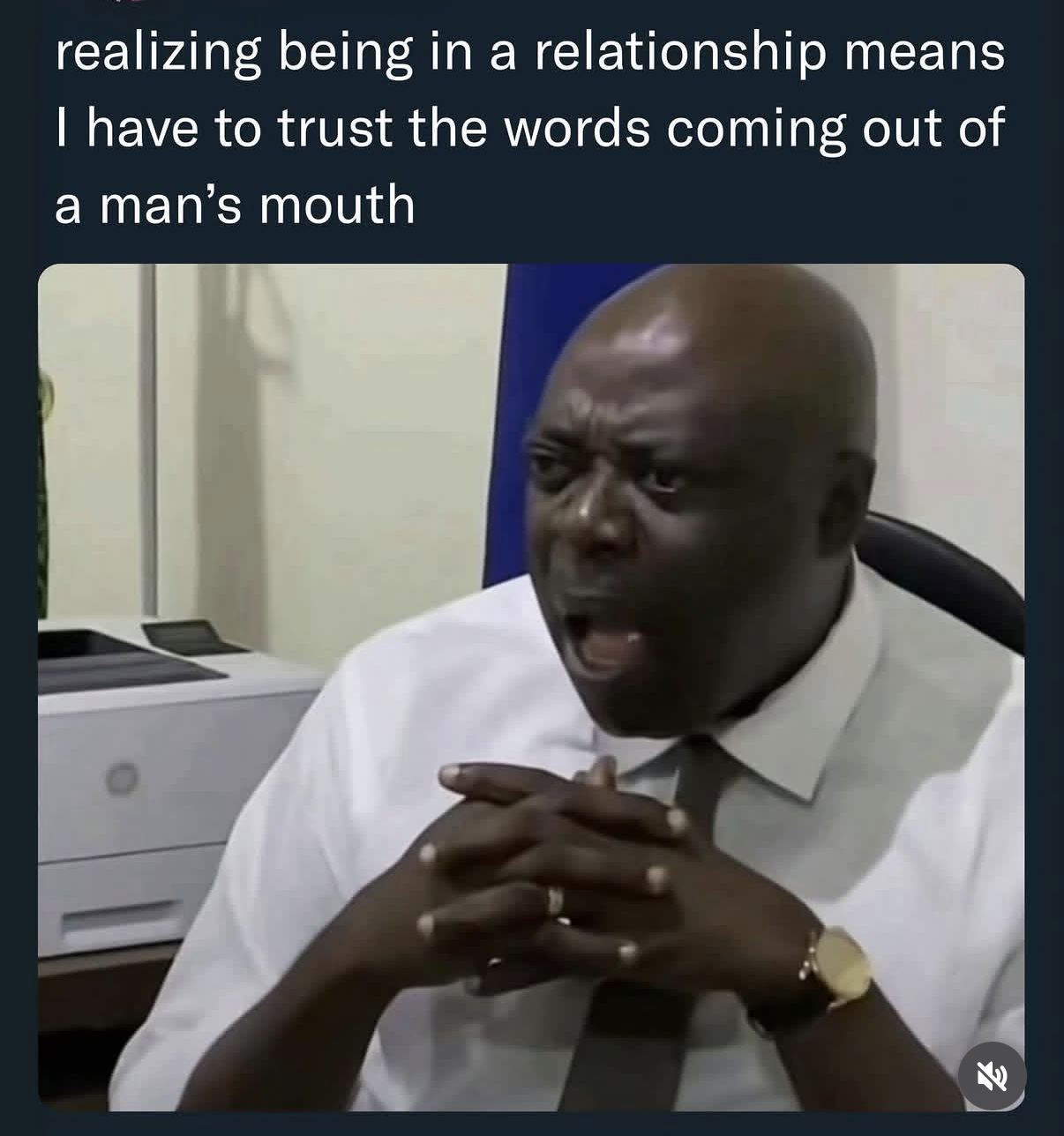
Task: Click the man's gray necktie
Action: (644, 926)
